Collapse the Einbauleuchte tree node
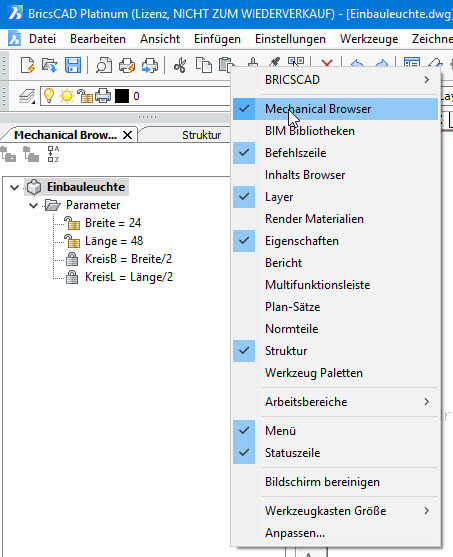Image resolution: width=453 pixels, height=557 pixels. (15, 187)
